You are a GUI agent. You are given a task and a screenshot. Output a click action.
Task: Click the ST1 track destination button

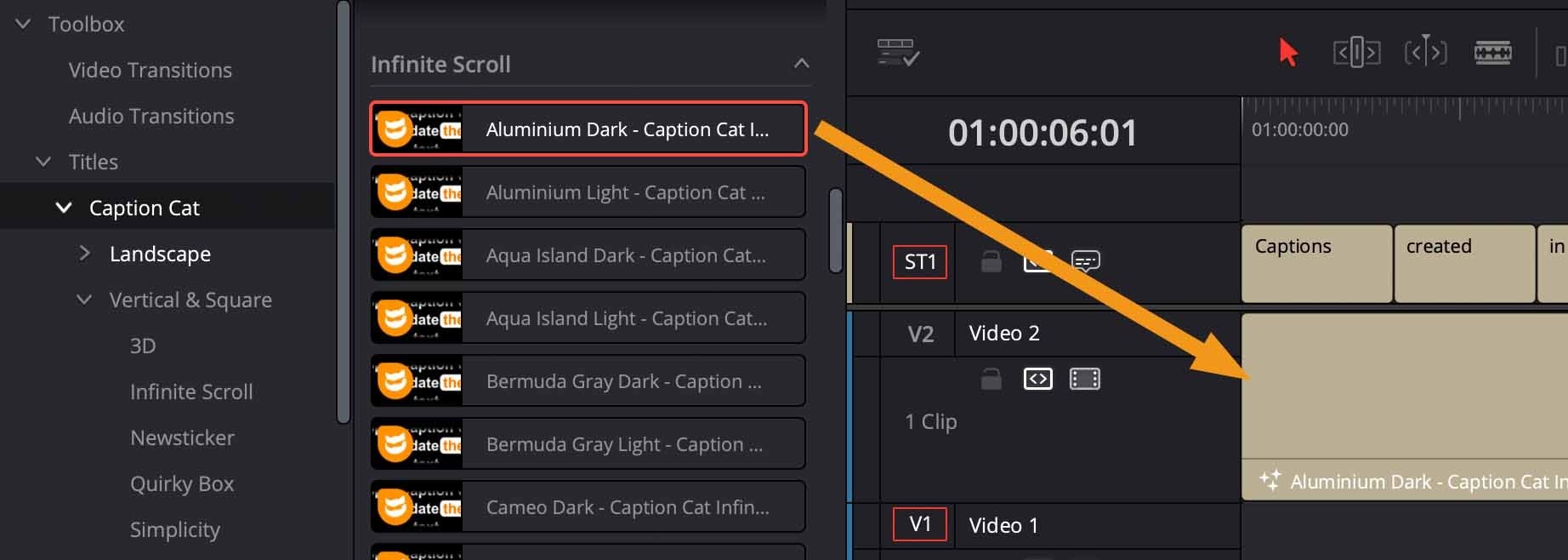(x=919, y=262)
